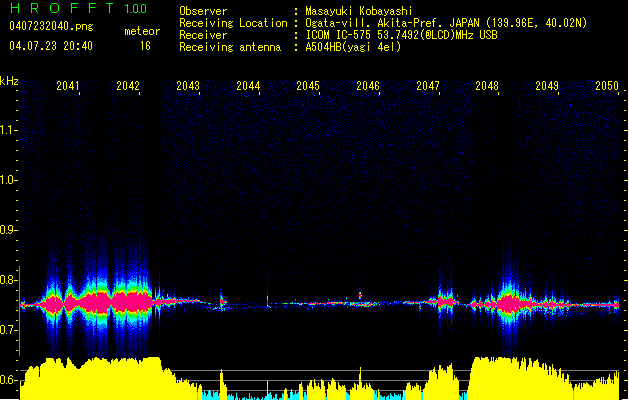Click the HROFFT 1.0.0 title text

[78, 8]
